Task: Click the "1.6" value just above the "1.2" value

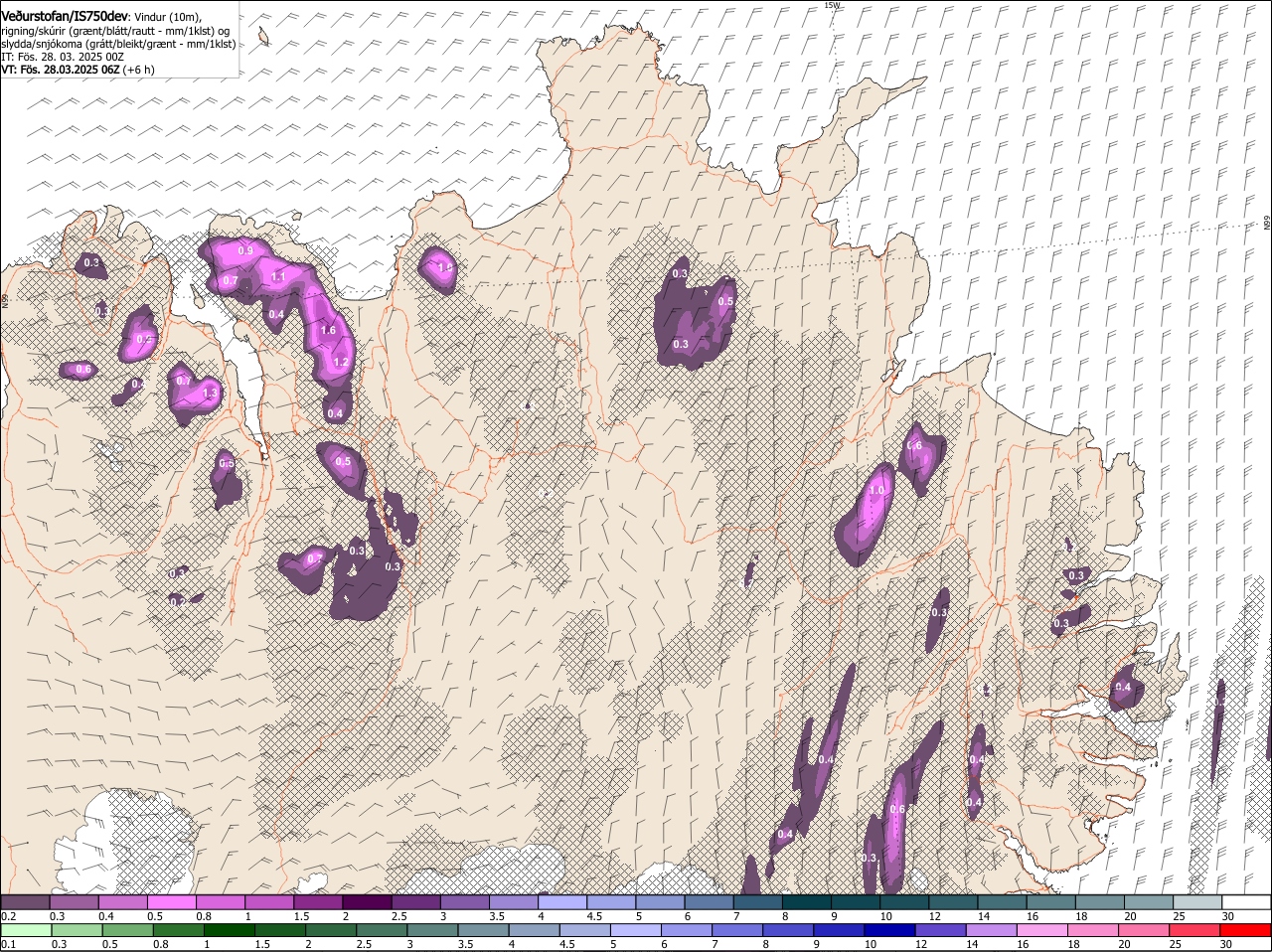Action: 329,330
